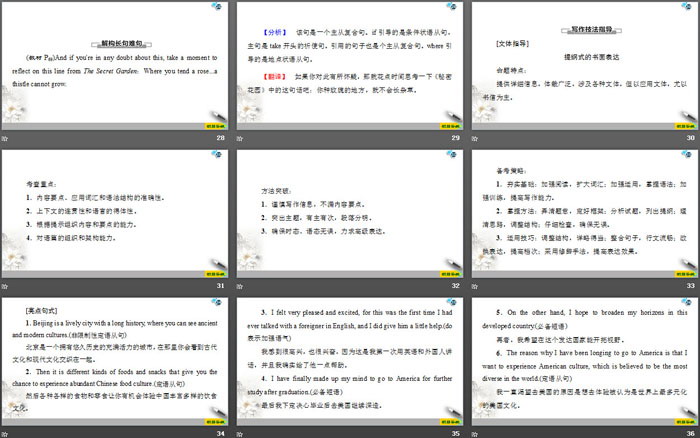Click the red 【翻译】 label on slide 29

(274, 77)
